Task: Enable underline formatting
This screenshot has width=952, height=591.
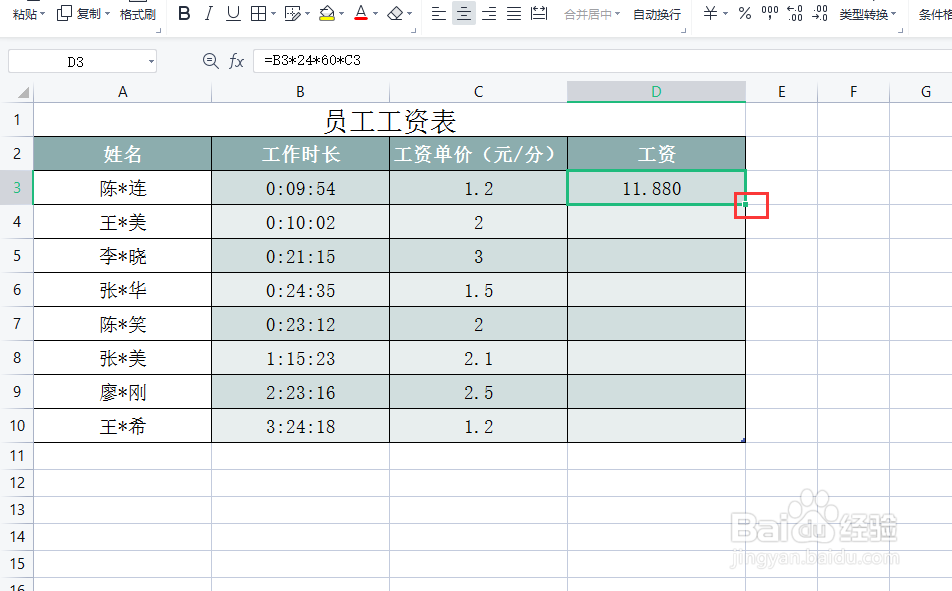Action: coord(232,14)
